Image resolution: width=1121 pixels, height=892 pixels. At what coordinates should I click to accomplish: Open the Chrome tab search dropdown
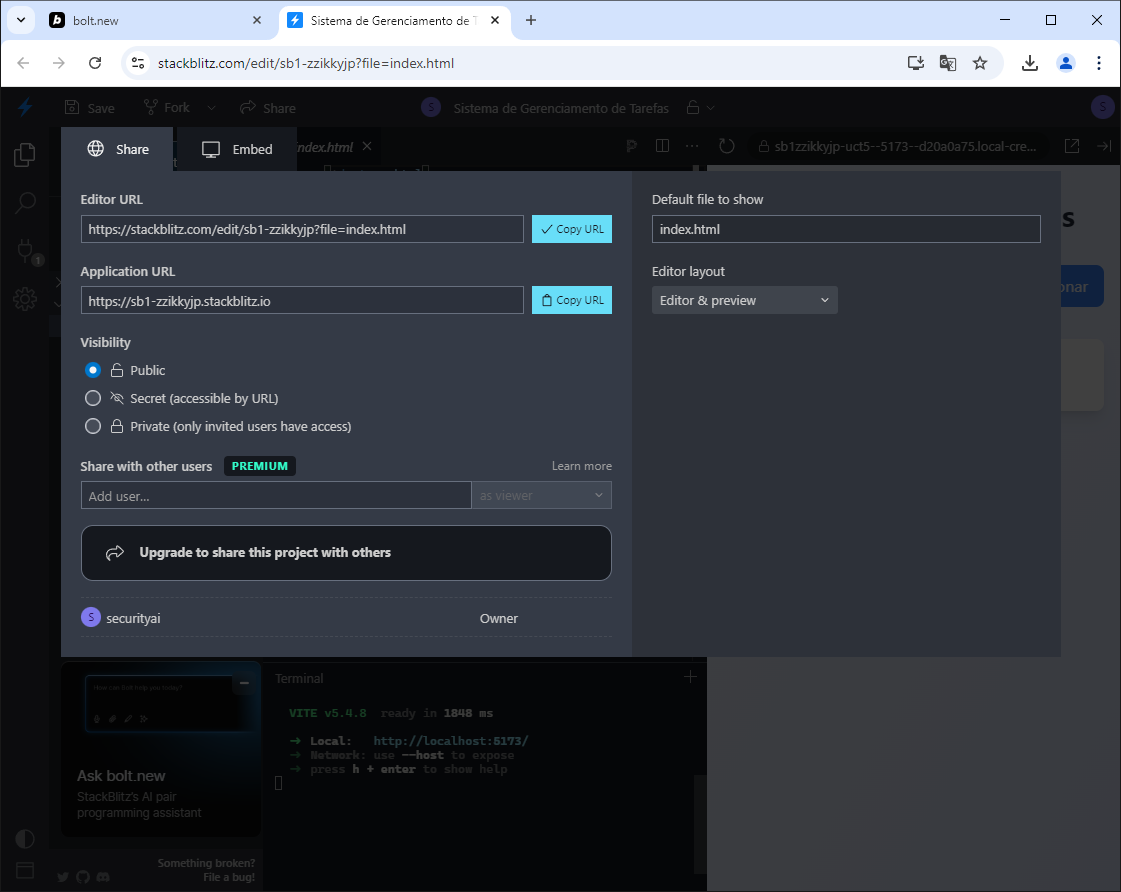pos(21,20)
